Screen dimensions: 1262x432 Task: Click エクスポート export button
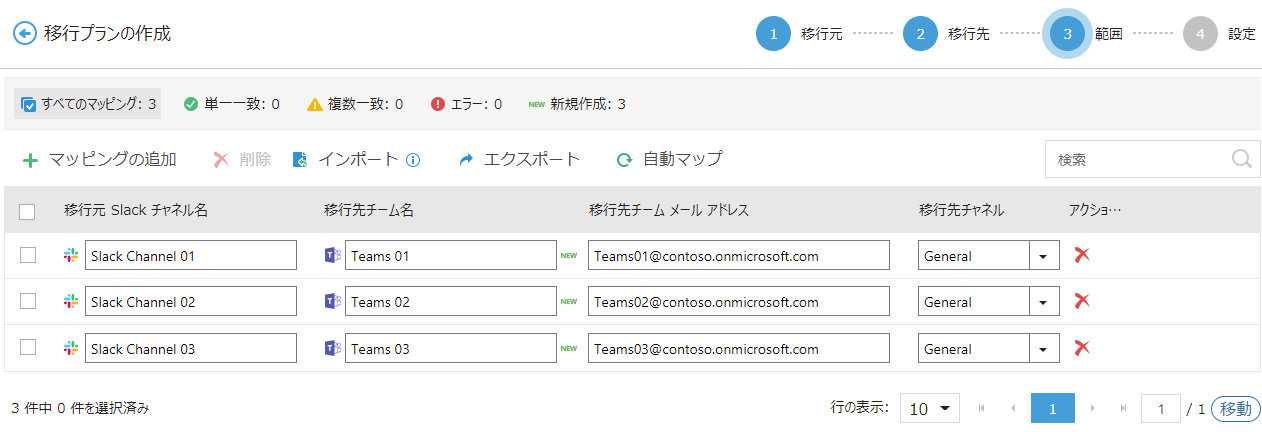(519, 159)
